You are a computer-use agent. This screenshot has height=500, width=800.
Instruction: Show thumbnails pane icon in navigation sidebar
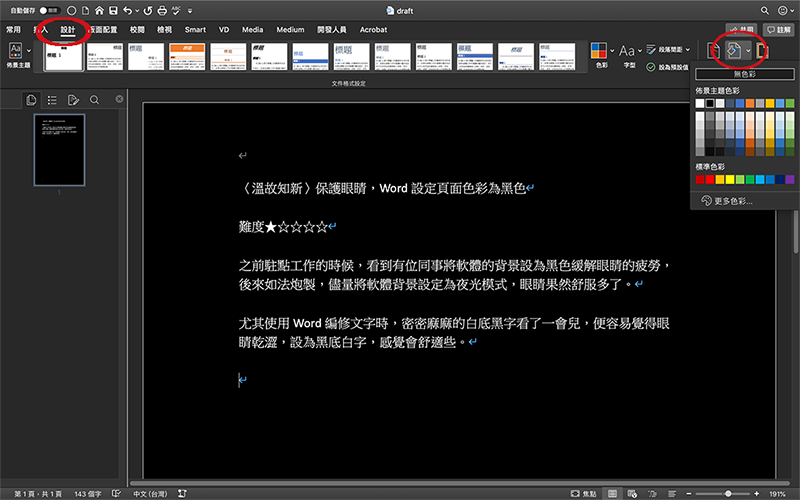[31, 100]
